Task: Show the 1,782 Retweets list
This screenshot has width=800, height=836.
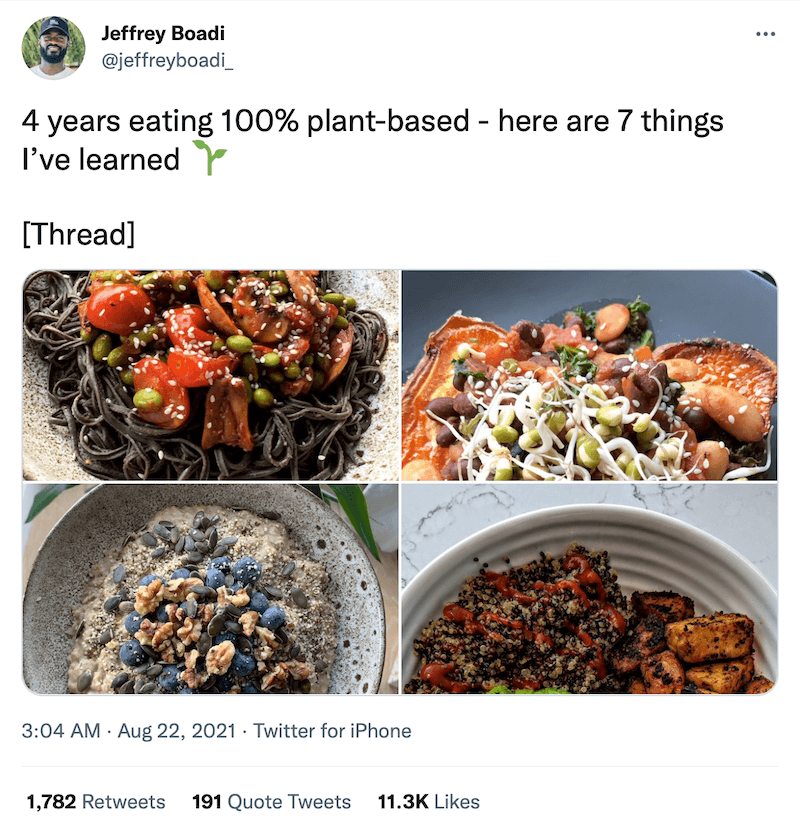Action: point(96,801)
